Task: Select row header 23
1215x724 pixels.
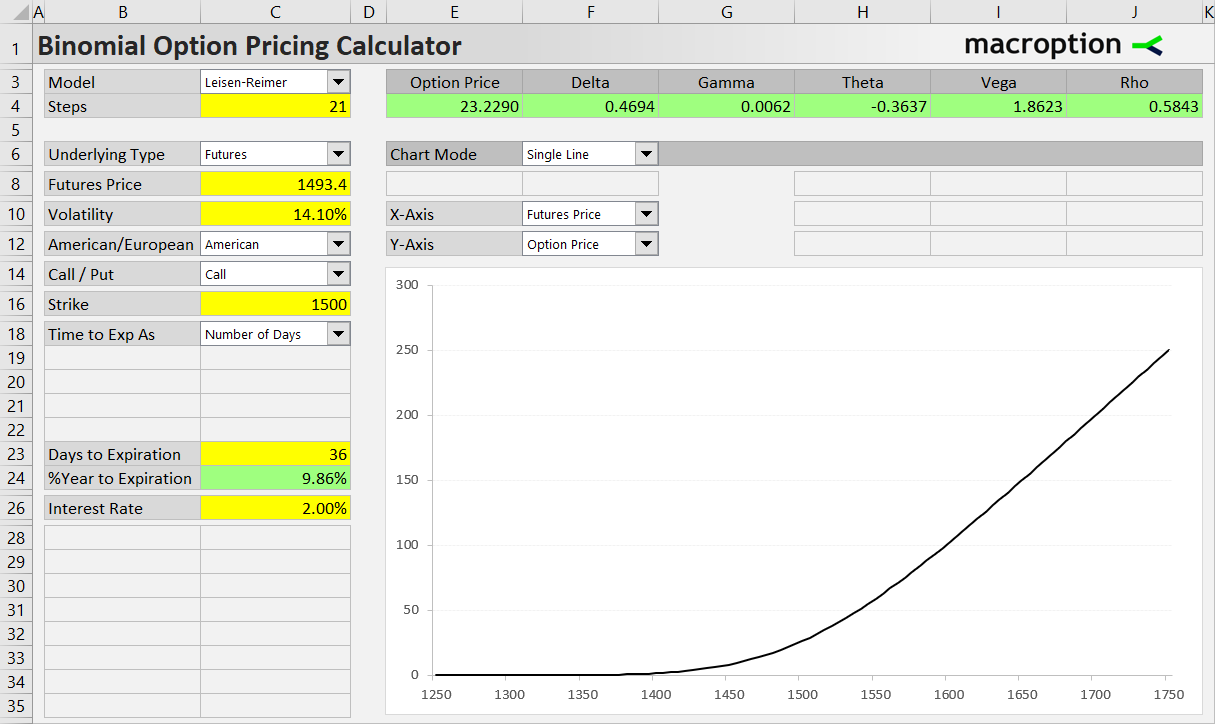Action: (x=16, y=454)
